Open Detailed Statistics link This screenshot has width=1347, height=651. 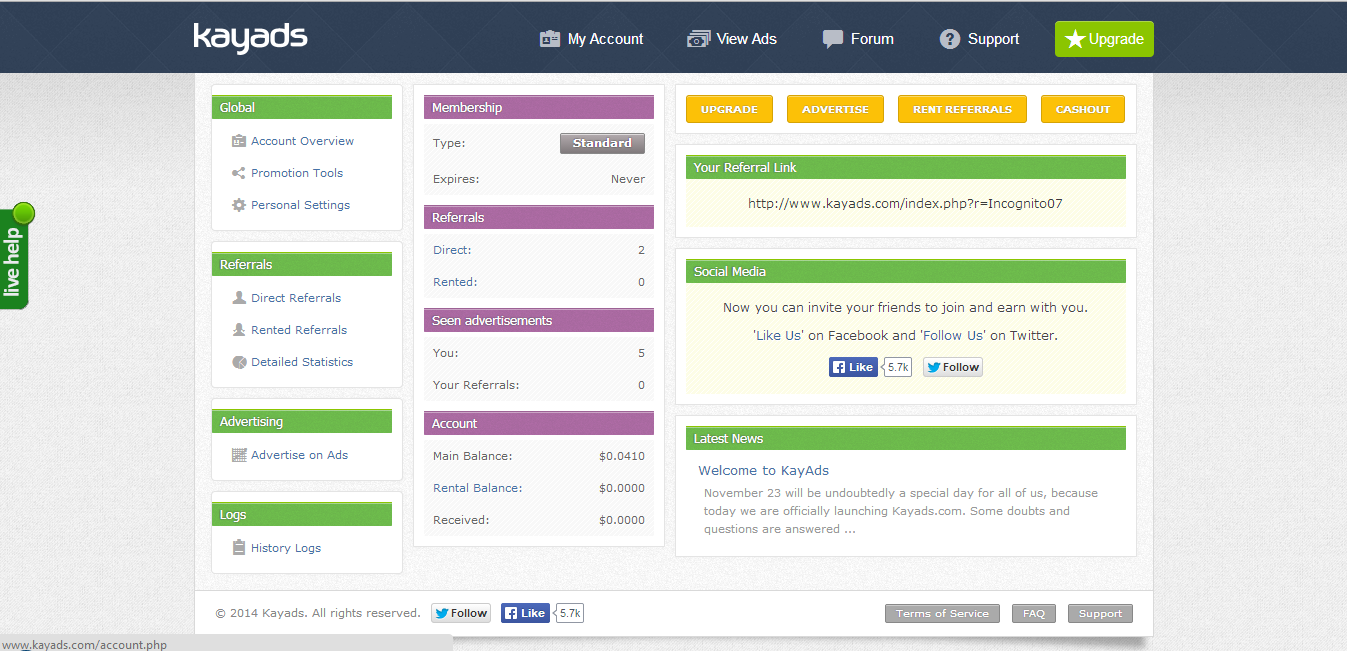pyautogui.click(x=302, y=362)
